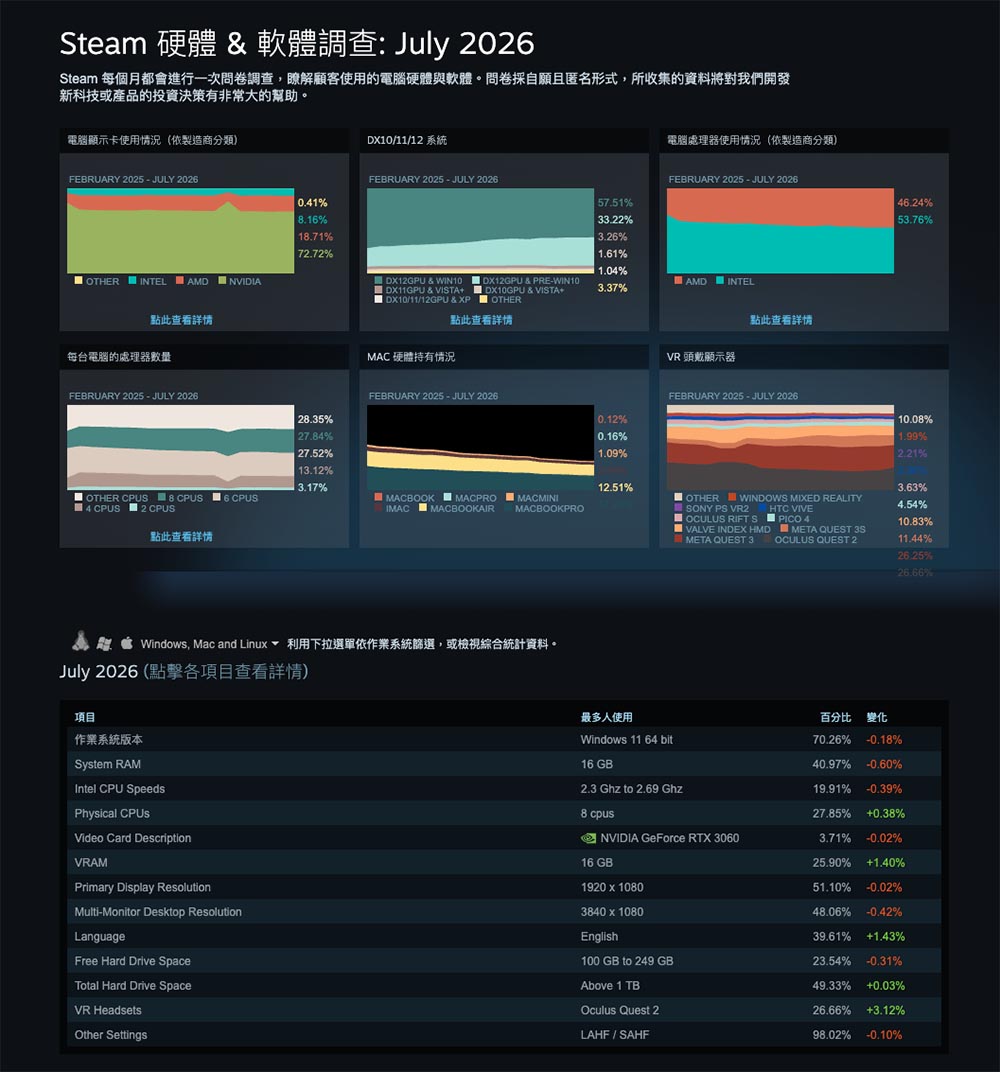The height and width of the screenshot is (1072, 1000).
Task: Expand the Language row
Action: tap(504, 937)
